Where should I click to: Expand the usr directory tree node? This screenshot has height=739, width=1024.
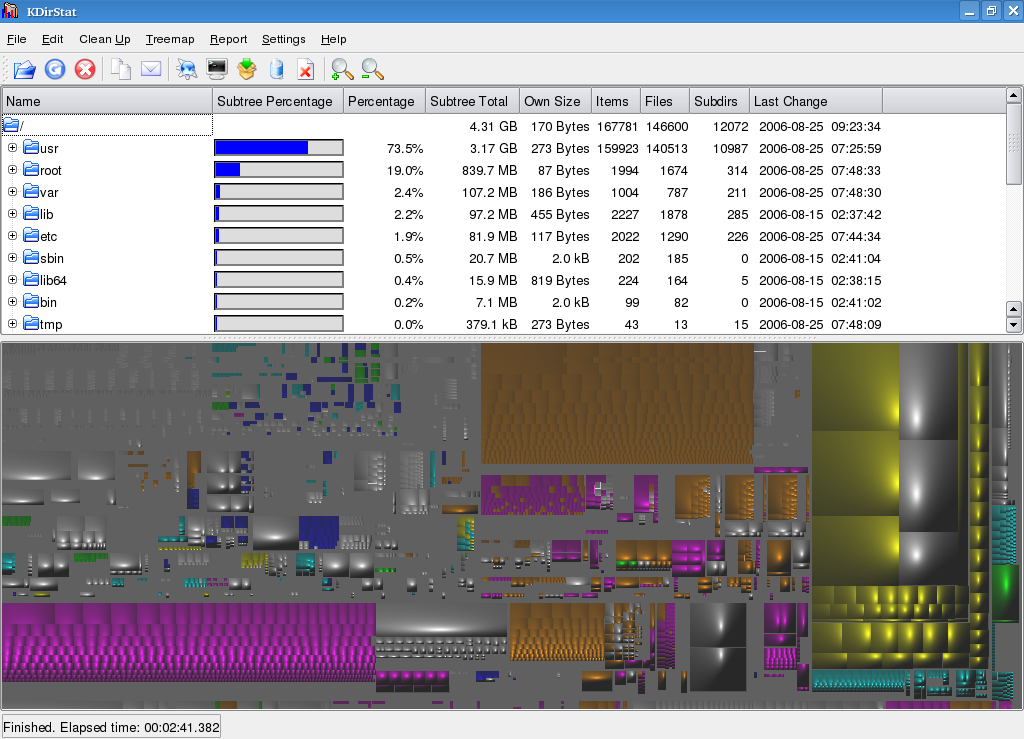coord(12,148)
